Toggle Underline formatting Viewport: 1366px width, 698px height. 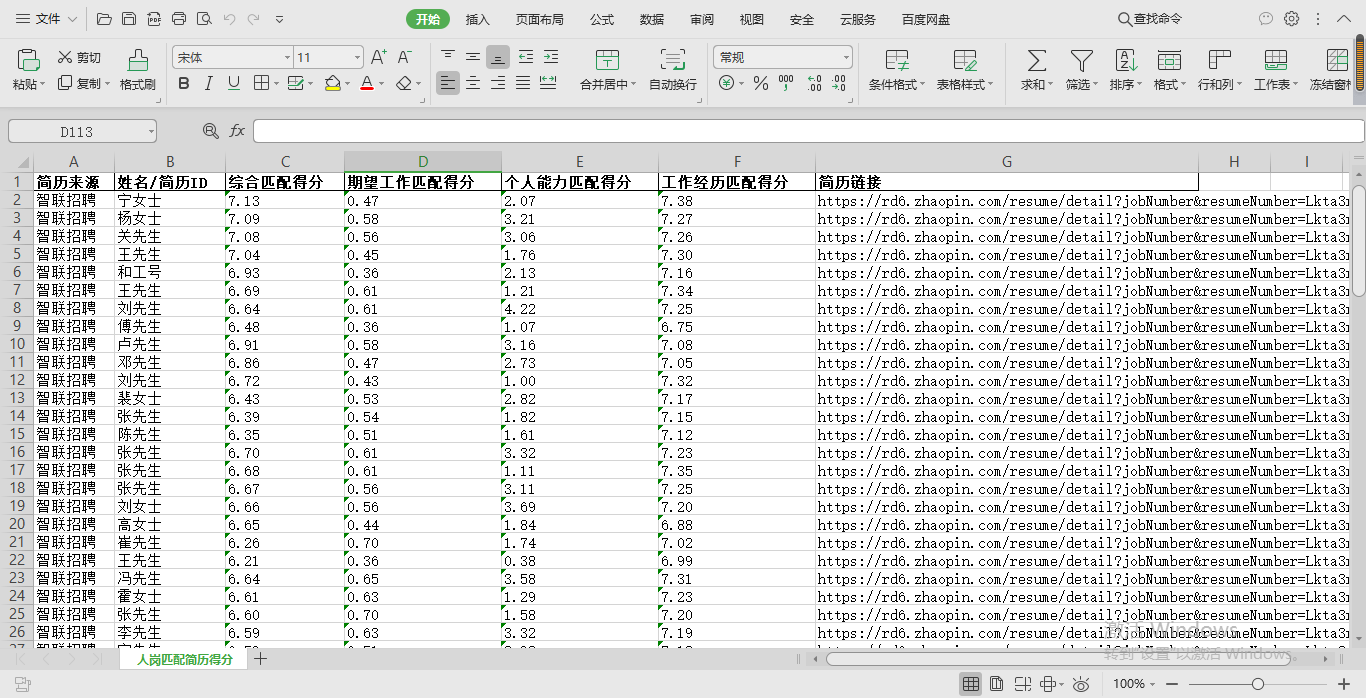(x=234, y=83)
